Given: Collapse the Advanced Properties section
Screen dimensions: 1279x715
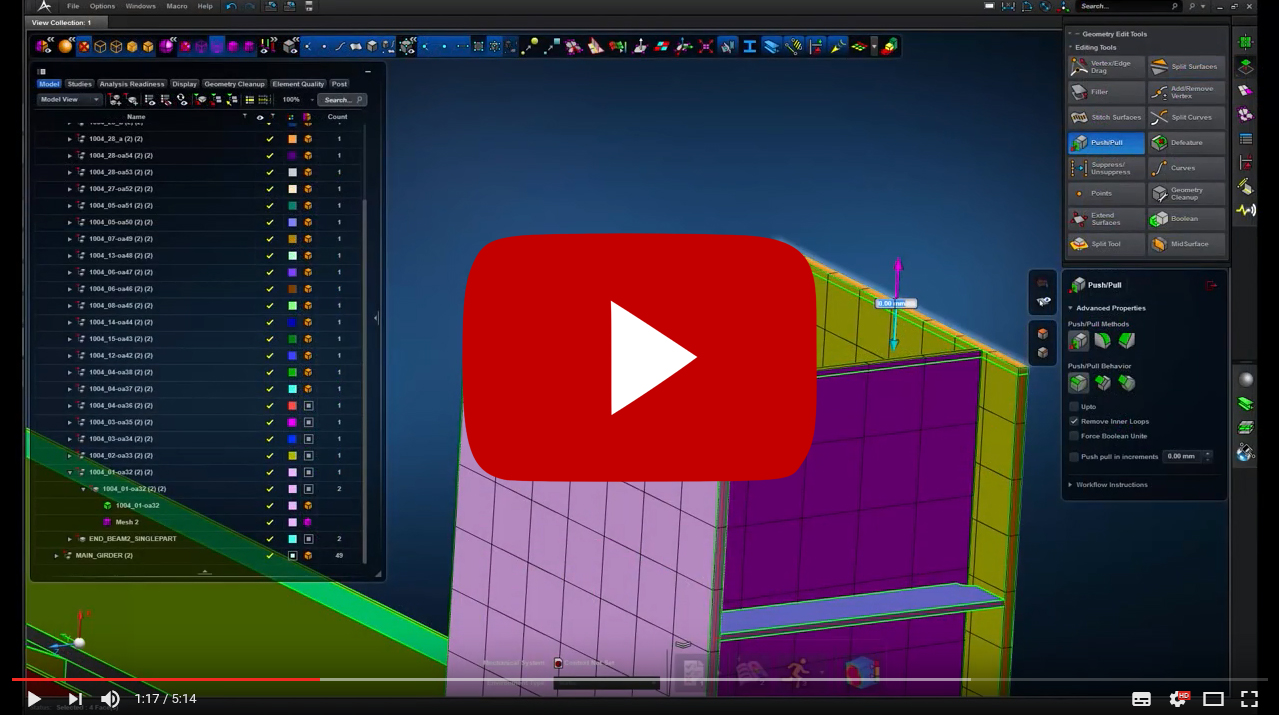Looking at the screenshot, I should [1071, 308].
